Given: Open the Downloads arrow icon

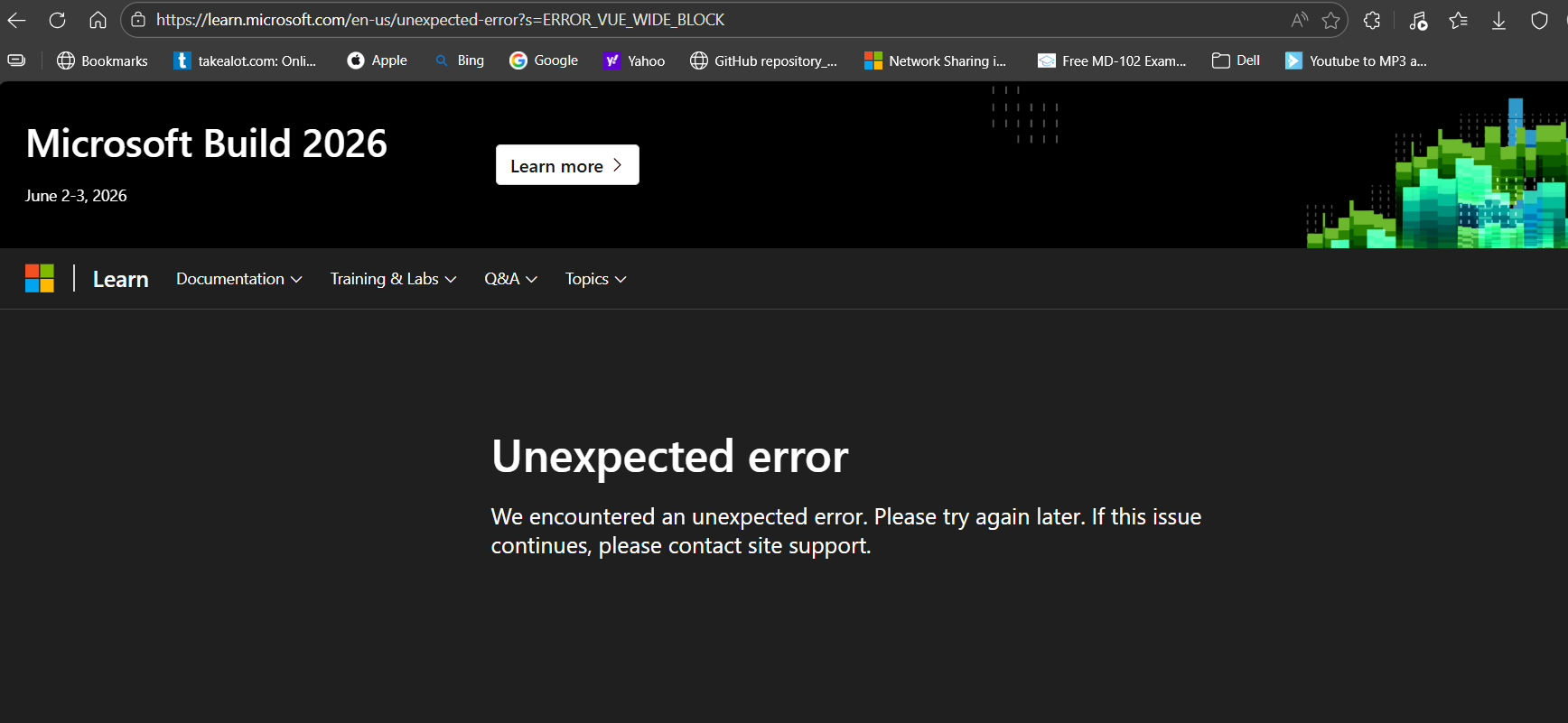Looking at the screenshot, I should pos(1498,20).
